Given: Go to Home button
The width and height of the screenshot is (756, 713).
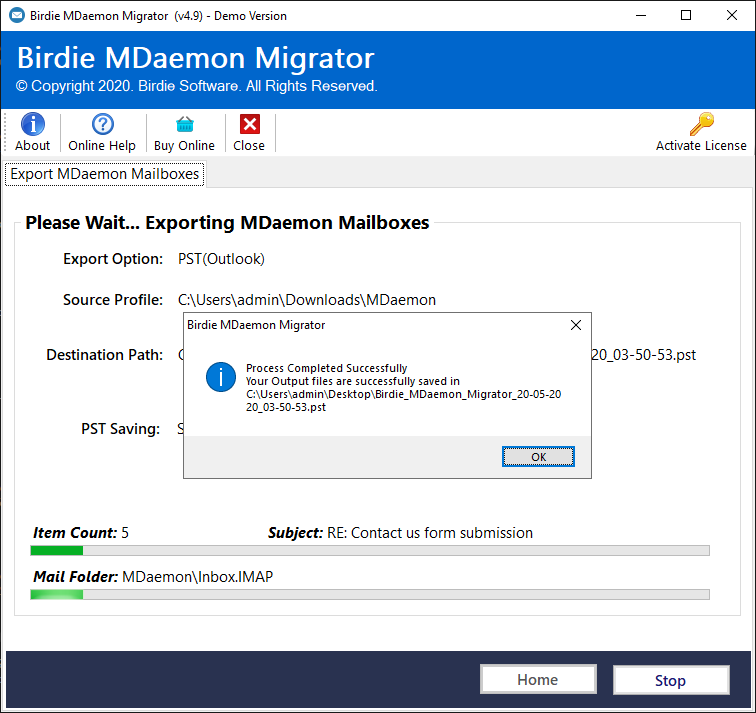Looking at the screenshot, I should (x=538, y=679).
